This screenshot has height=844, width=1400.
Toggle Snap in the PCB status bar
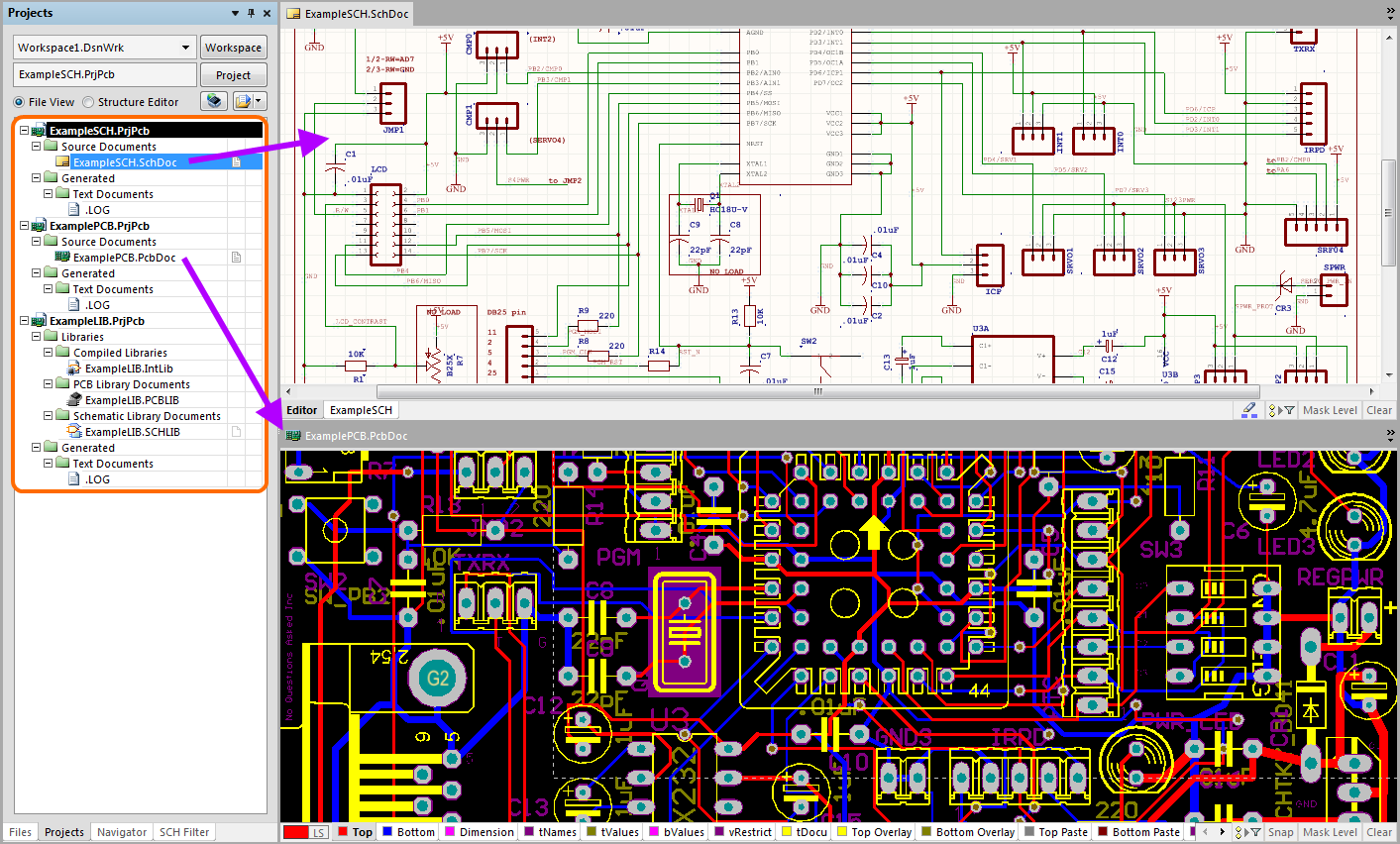pyautogui.click(x=1279, y=831)
